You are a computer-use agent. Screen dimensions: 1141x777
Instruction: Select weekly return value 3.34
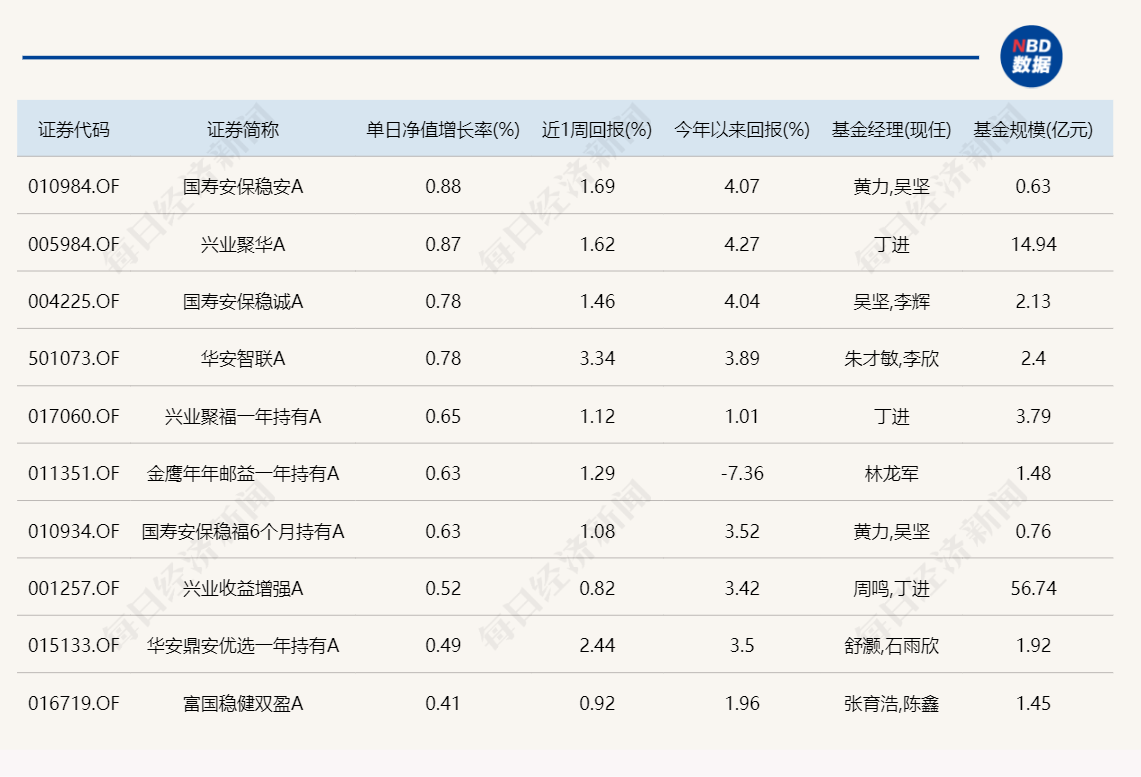click(597, 358)
